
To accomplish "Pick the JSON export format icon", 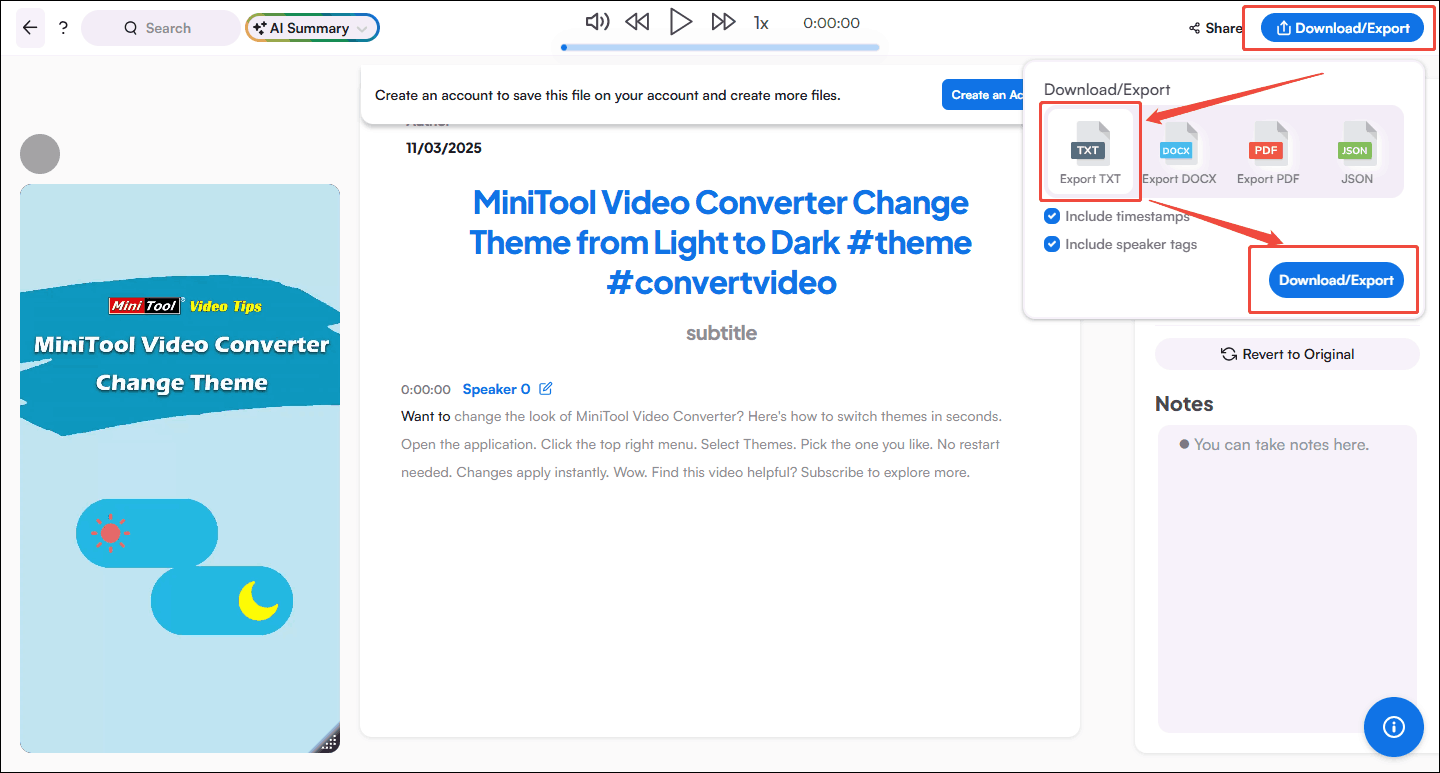I will [1355, 150].
